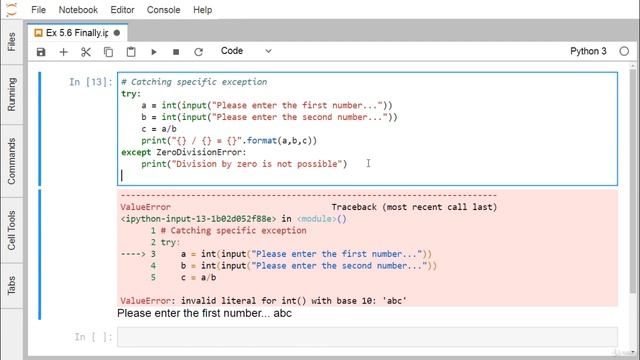Collapse the input cell using its blue bar
The height and width of the screenshot is (360, 640).
40,129
